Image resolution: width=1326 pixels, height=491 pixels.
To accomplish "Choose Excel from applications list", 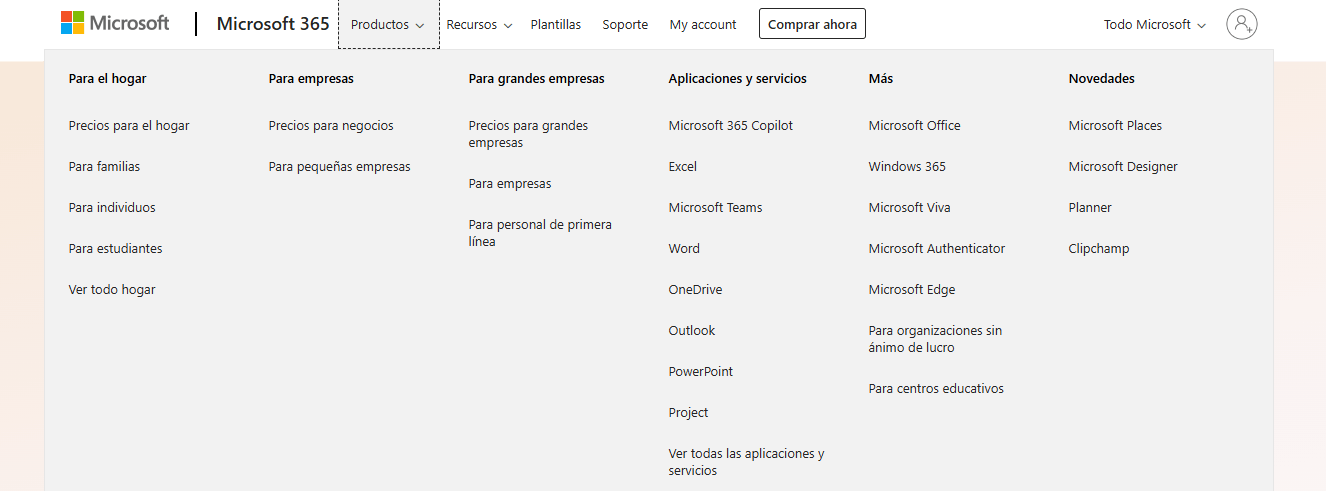I will coord(683,167).
